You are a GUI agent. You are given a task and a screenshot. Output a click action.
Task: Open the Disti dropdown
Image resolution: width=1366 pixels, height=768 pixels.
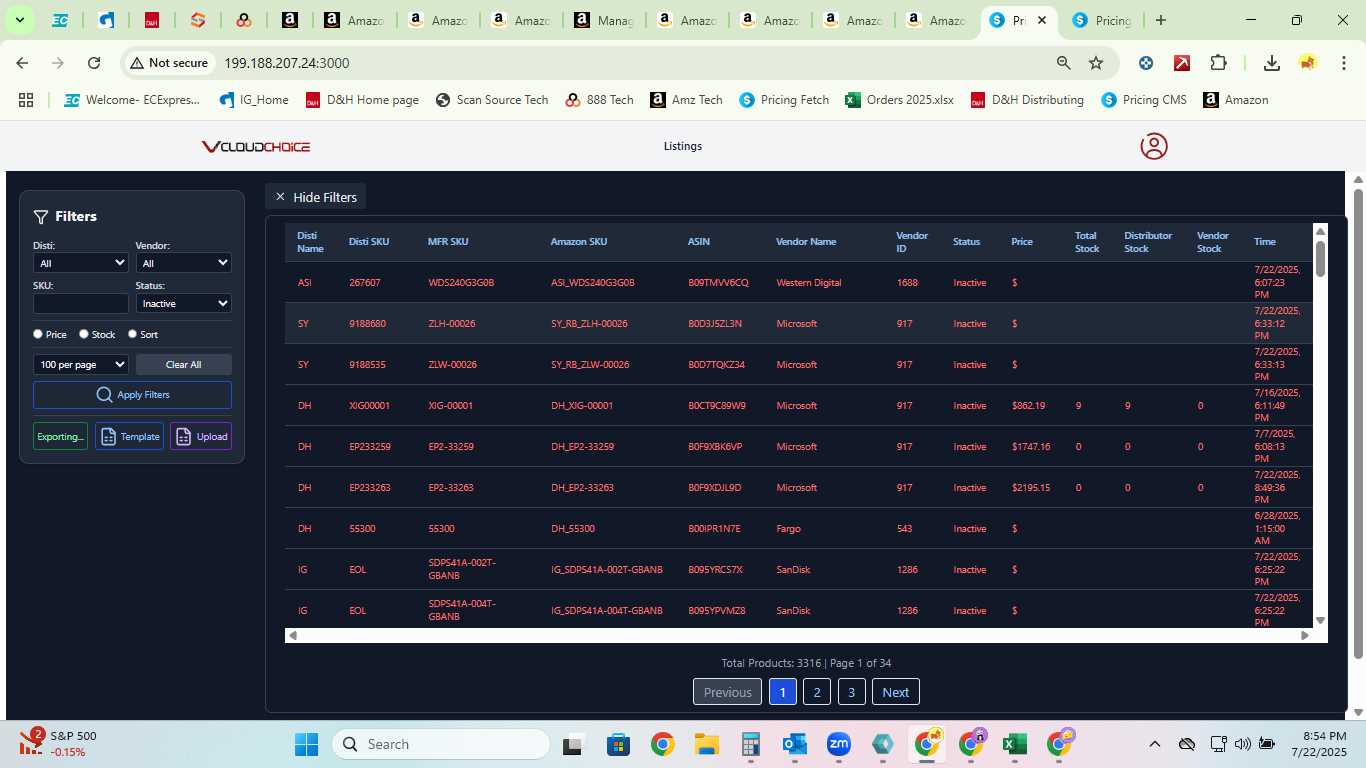81,263
